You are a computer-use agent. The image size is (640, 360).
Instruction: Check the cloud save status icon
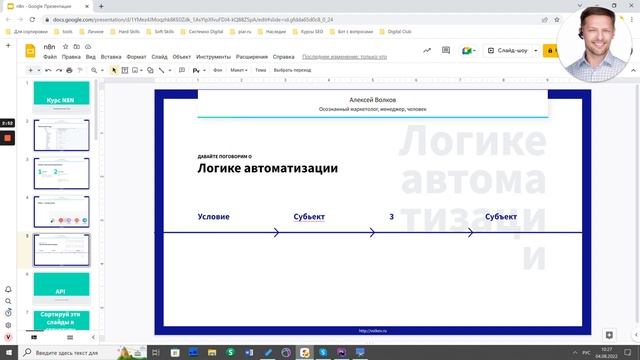point(88,47)
